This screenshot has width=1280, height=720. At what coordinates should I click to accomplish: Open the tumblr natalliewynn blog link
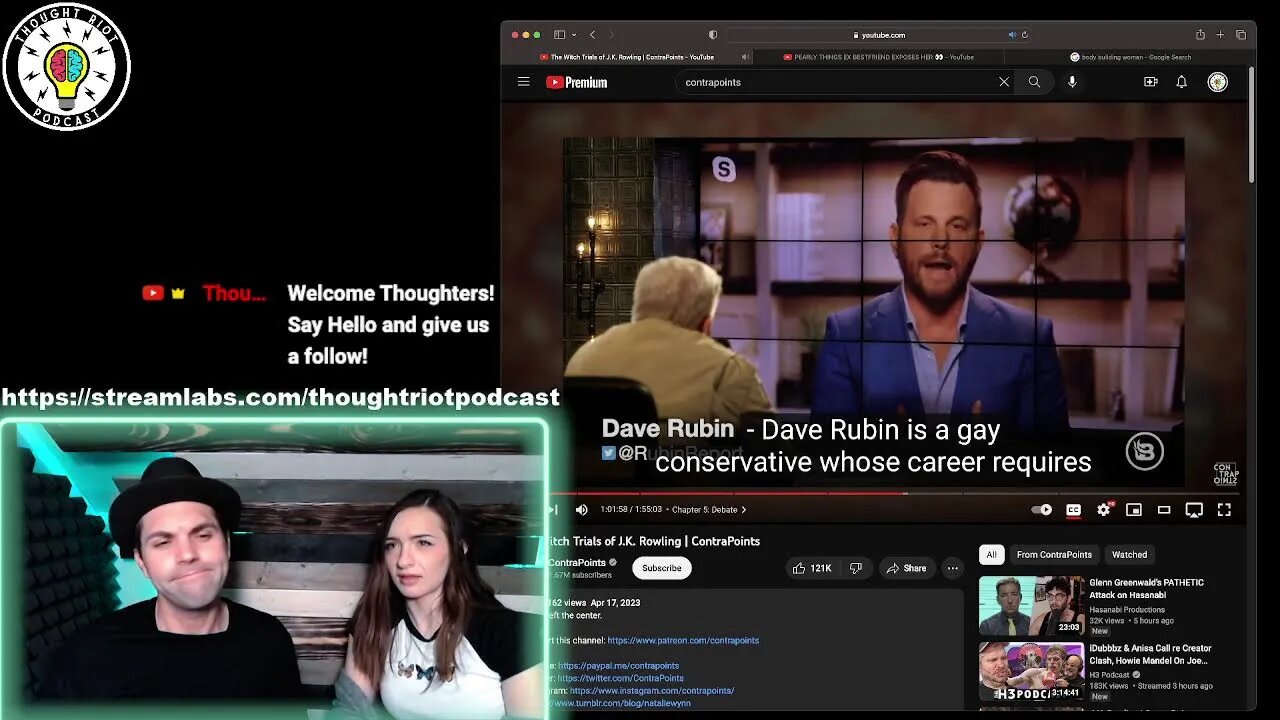pos(621,703)
